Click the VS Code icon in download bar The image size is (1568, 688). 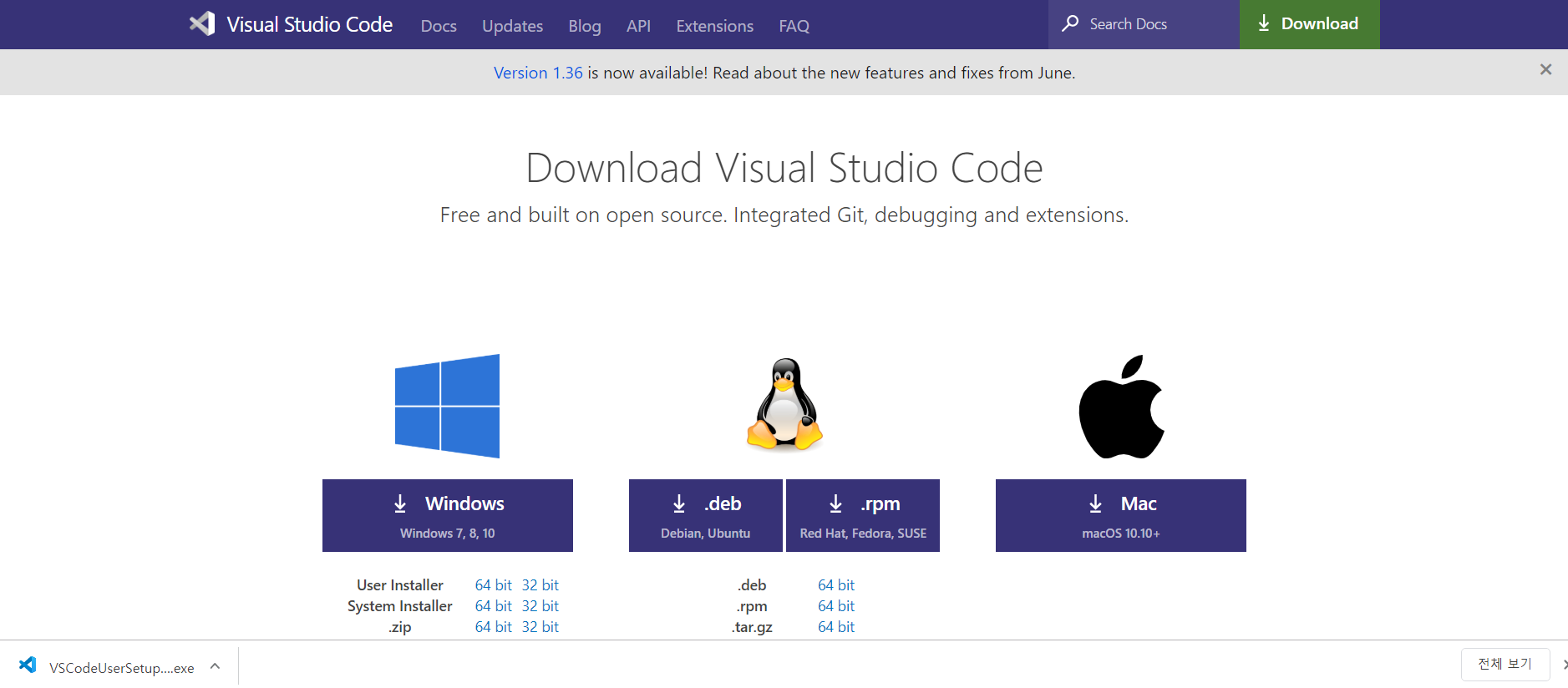(x=28, y=665)
